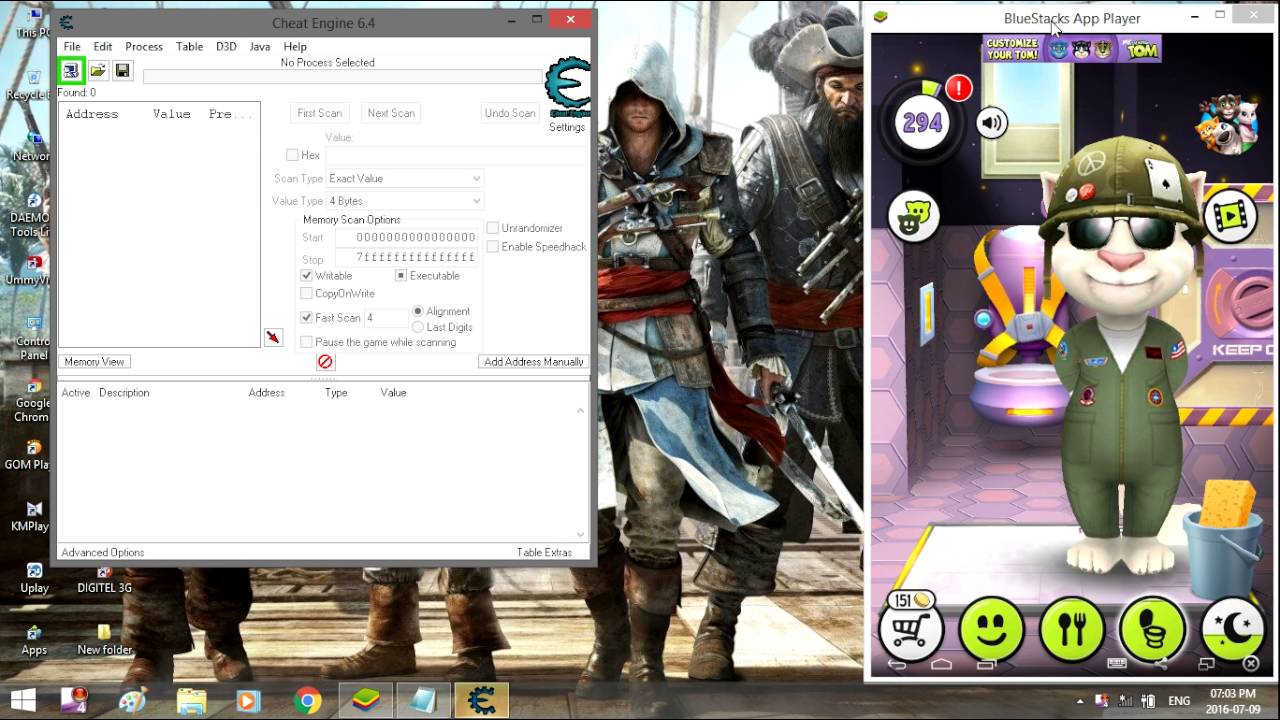Tap the BlueStacks share icon
This screenshot has width=1280, height=720.
[1161, 663]
